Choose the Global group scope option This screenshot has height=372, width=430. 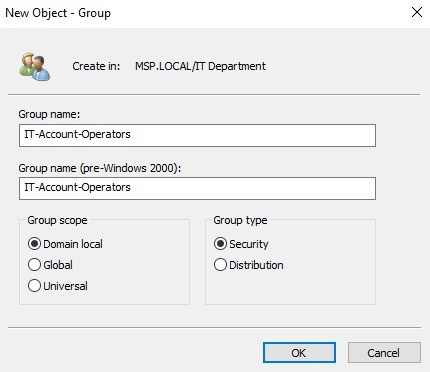(34, 265)
